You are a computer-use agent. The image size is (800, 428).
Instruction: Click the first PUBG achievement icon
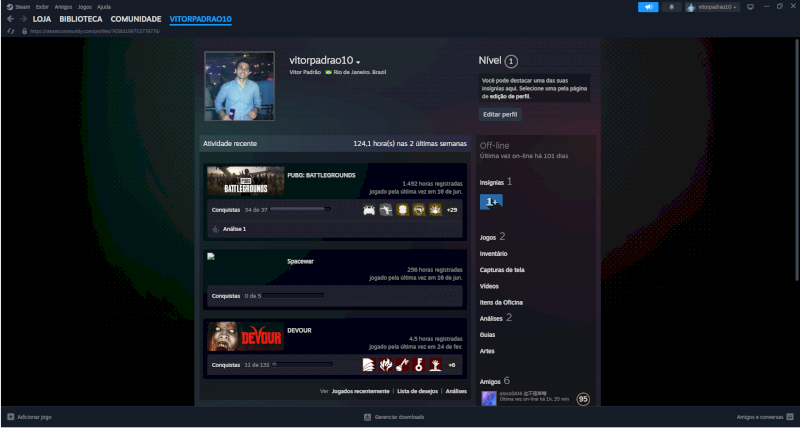click(x=369, y=210)
